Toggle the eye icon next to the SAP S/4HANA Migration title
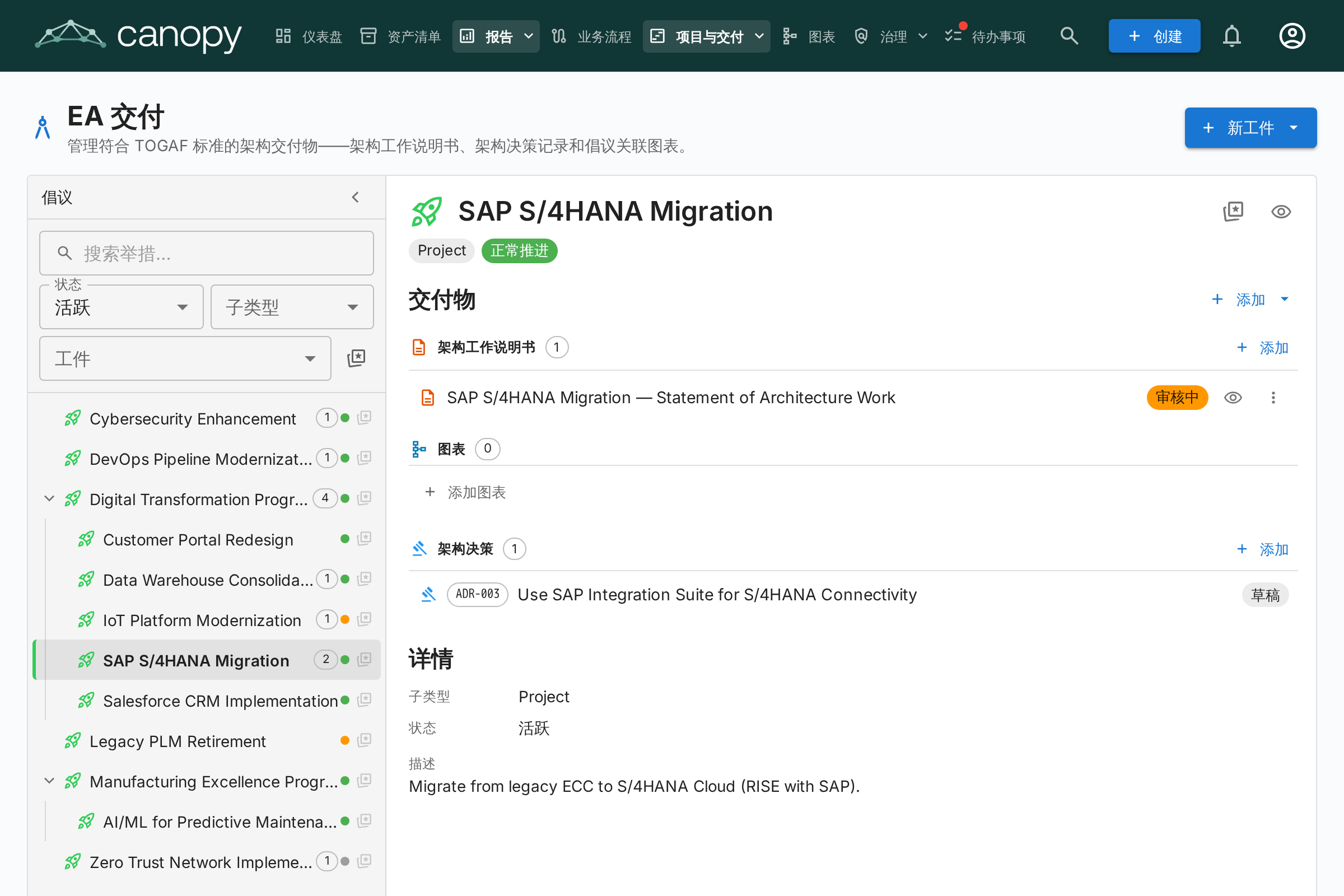1344x896 pixels. tap(1281, 212)
